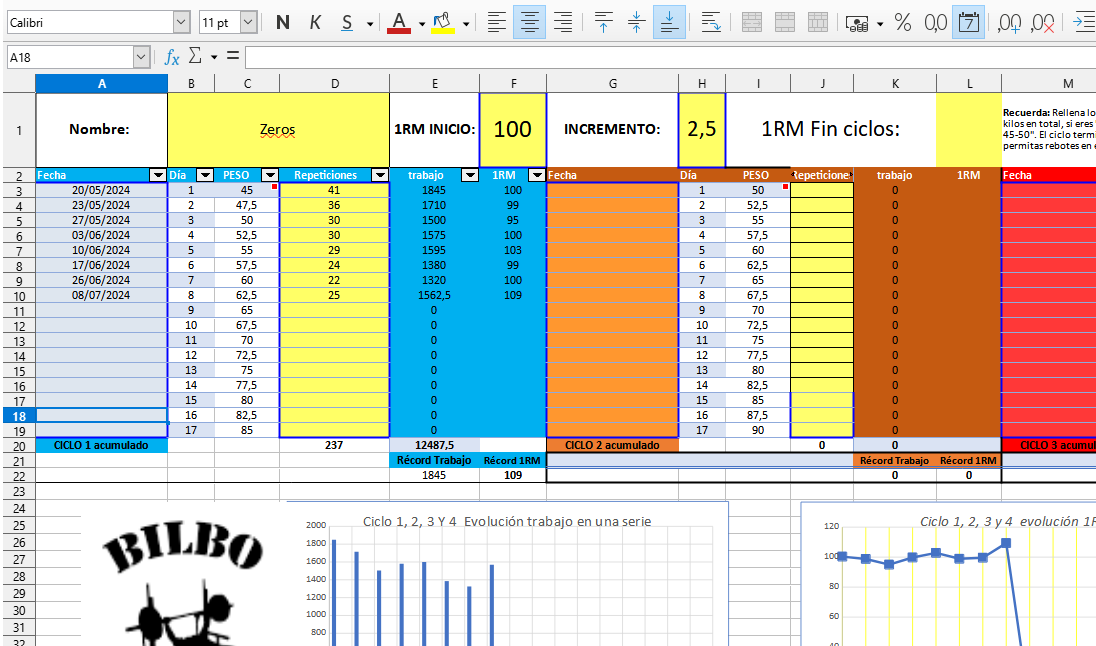Remove a decimal place
Viewport: 1096px width, 646px height.
[x=1042, y=22]
